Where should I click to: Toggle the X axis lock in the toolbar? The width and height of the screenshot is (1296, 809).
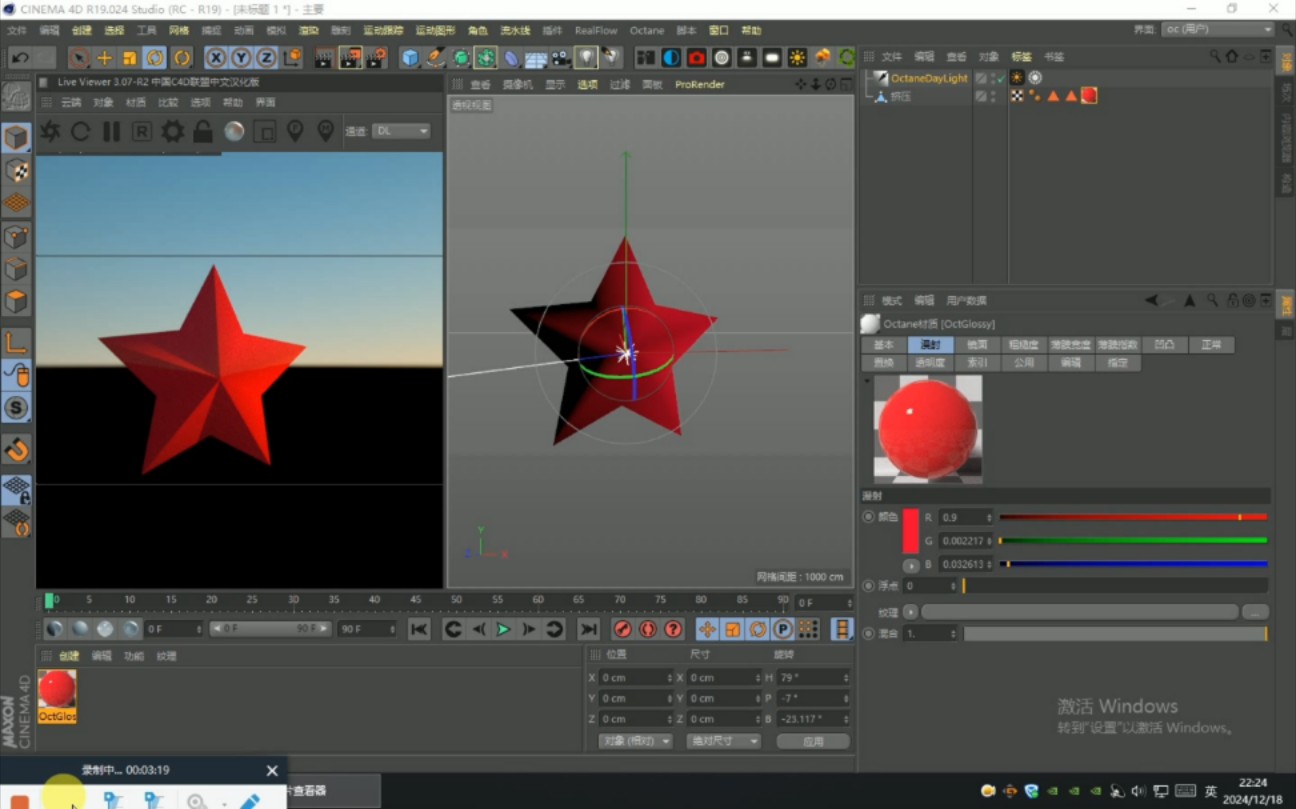[x=215, y=57]
